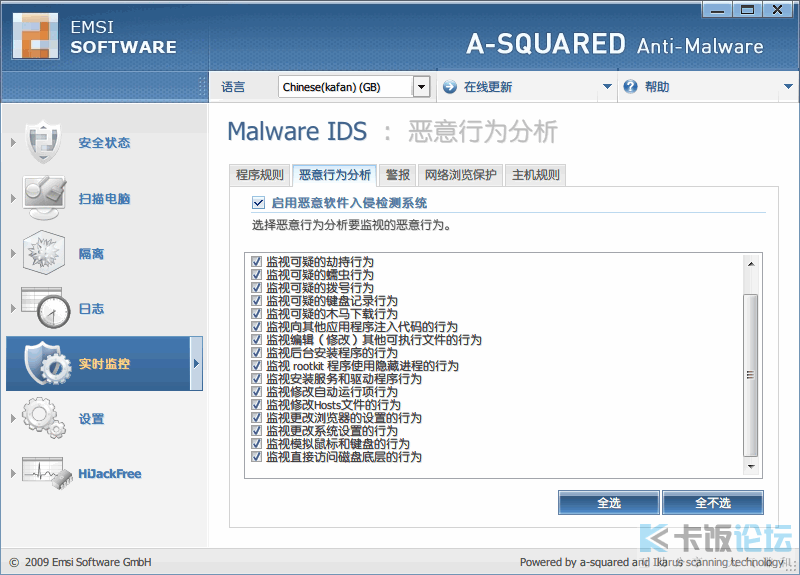Open security status via shield icon
800x575 pixels.
click(x=44, y=142)
